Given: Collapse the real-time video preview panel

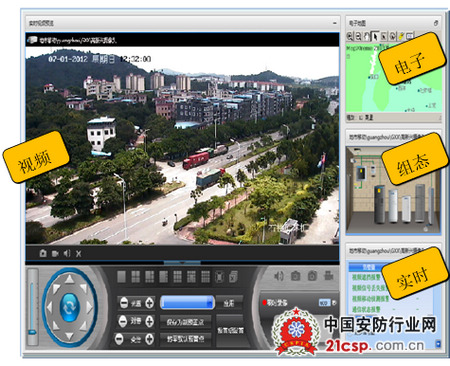Looking at the screenshot, I should [335, 23].
